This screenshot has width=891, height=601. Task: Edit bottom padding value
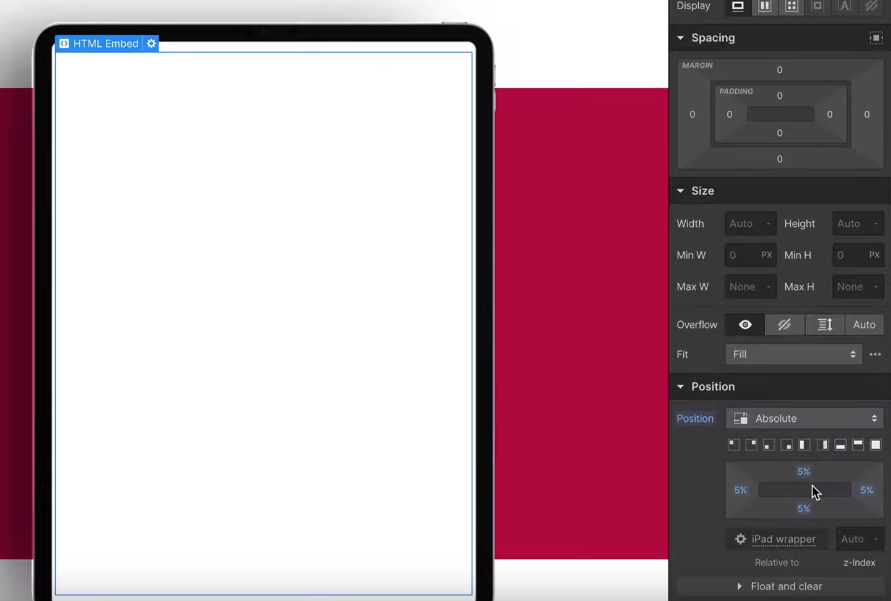coord(780,133)
